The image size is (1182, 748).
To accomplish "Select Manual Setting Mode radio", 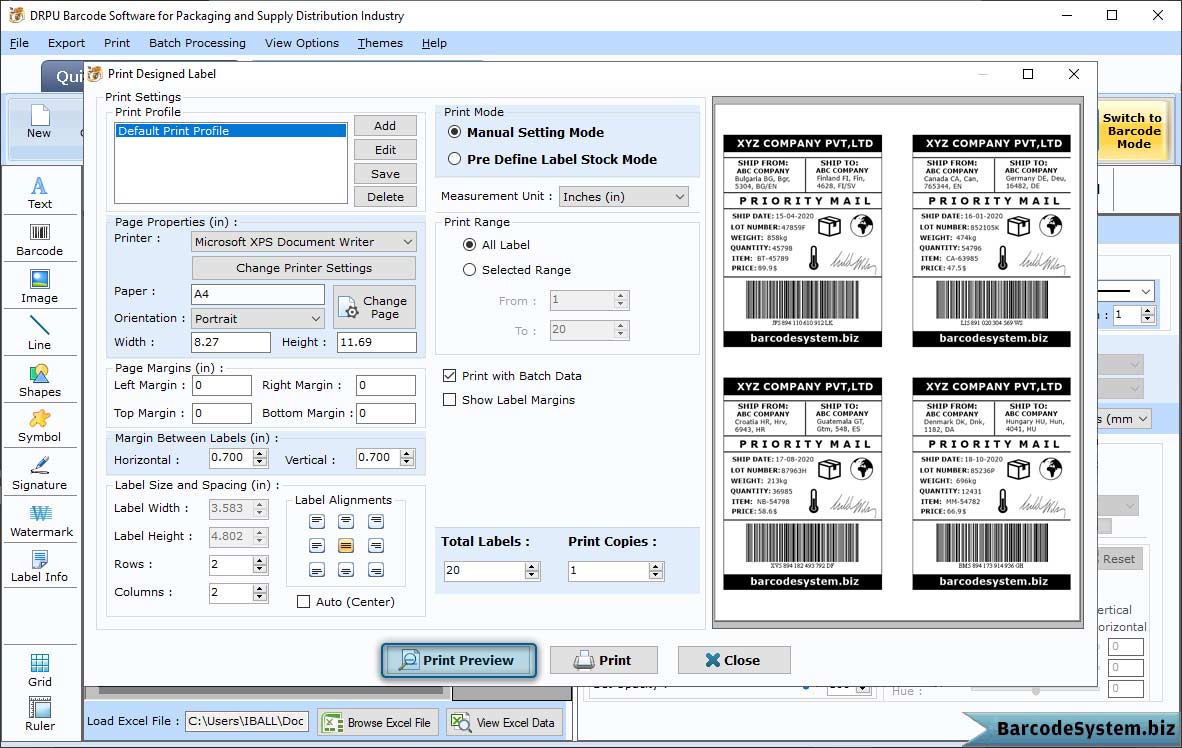I will (455, 132).
